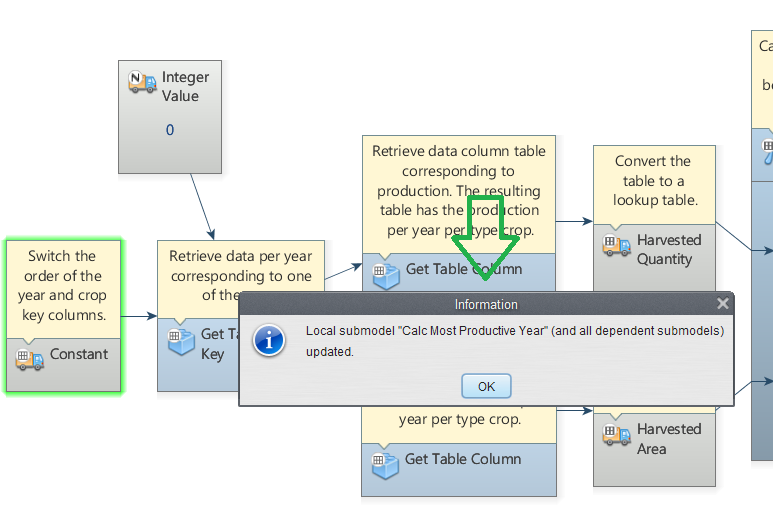Viewport: 773px width, 530px height.
Task: Click the blue info icon in dialog
Action: (x=269, y=340)
